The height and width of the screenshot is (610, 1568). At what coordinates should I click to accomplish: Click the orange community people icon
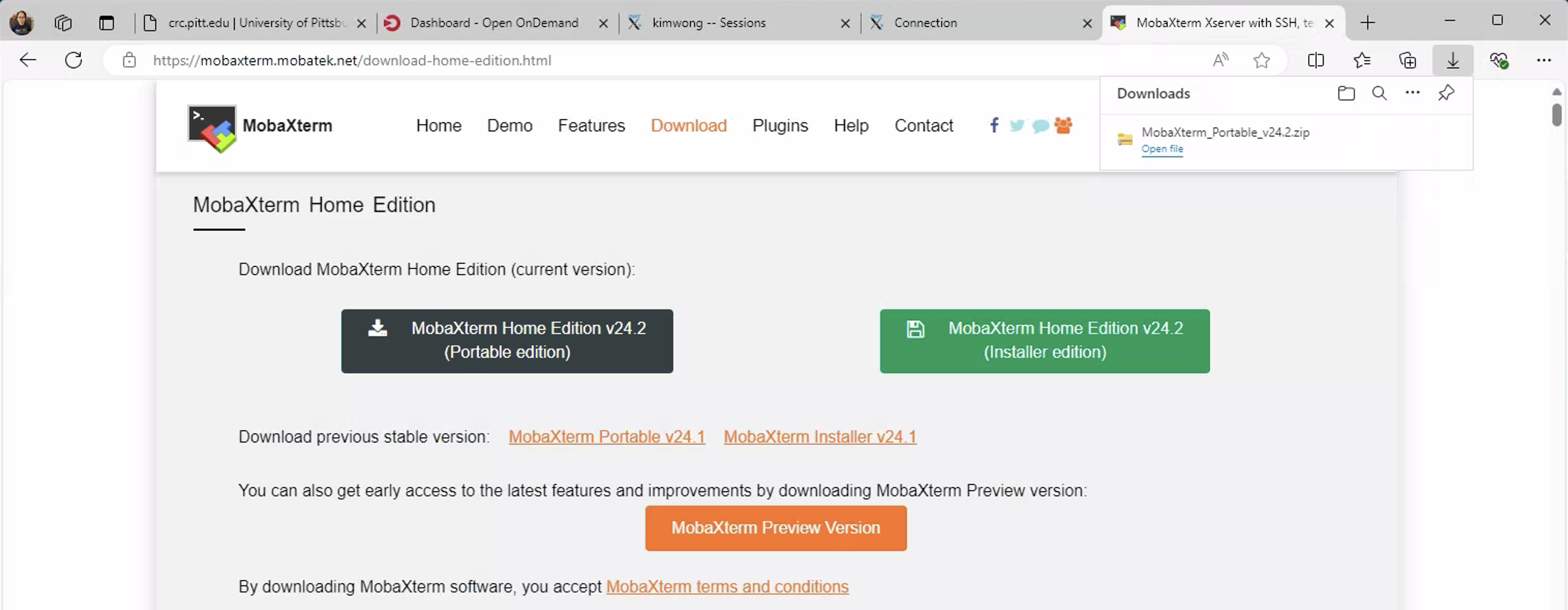[1063, 125]
